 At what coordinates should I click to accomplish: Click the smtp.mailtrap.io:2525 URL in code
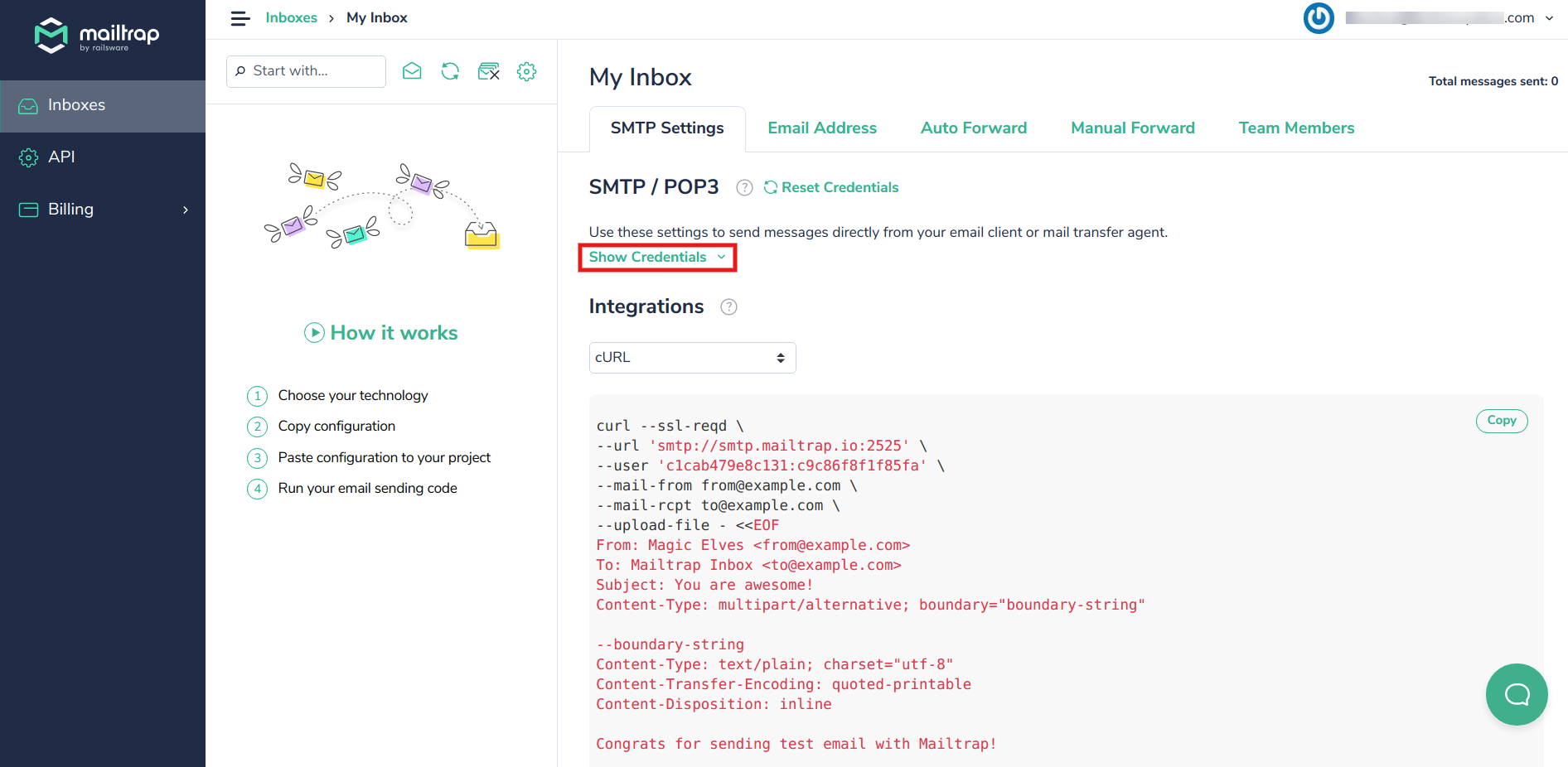tap(779, 446)
